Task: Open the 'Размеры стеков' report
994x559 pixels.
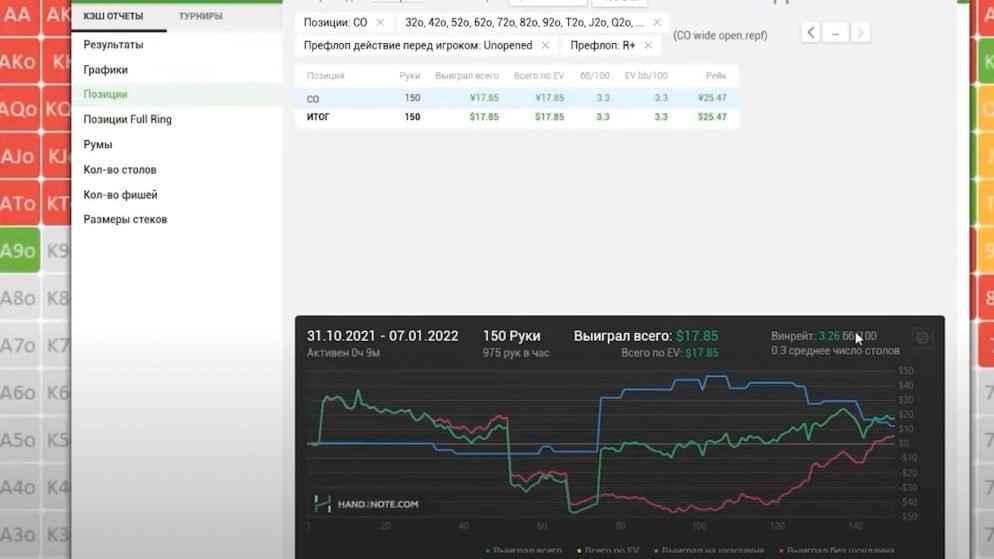Action: (125, 219)
